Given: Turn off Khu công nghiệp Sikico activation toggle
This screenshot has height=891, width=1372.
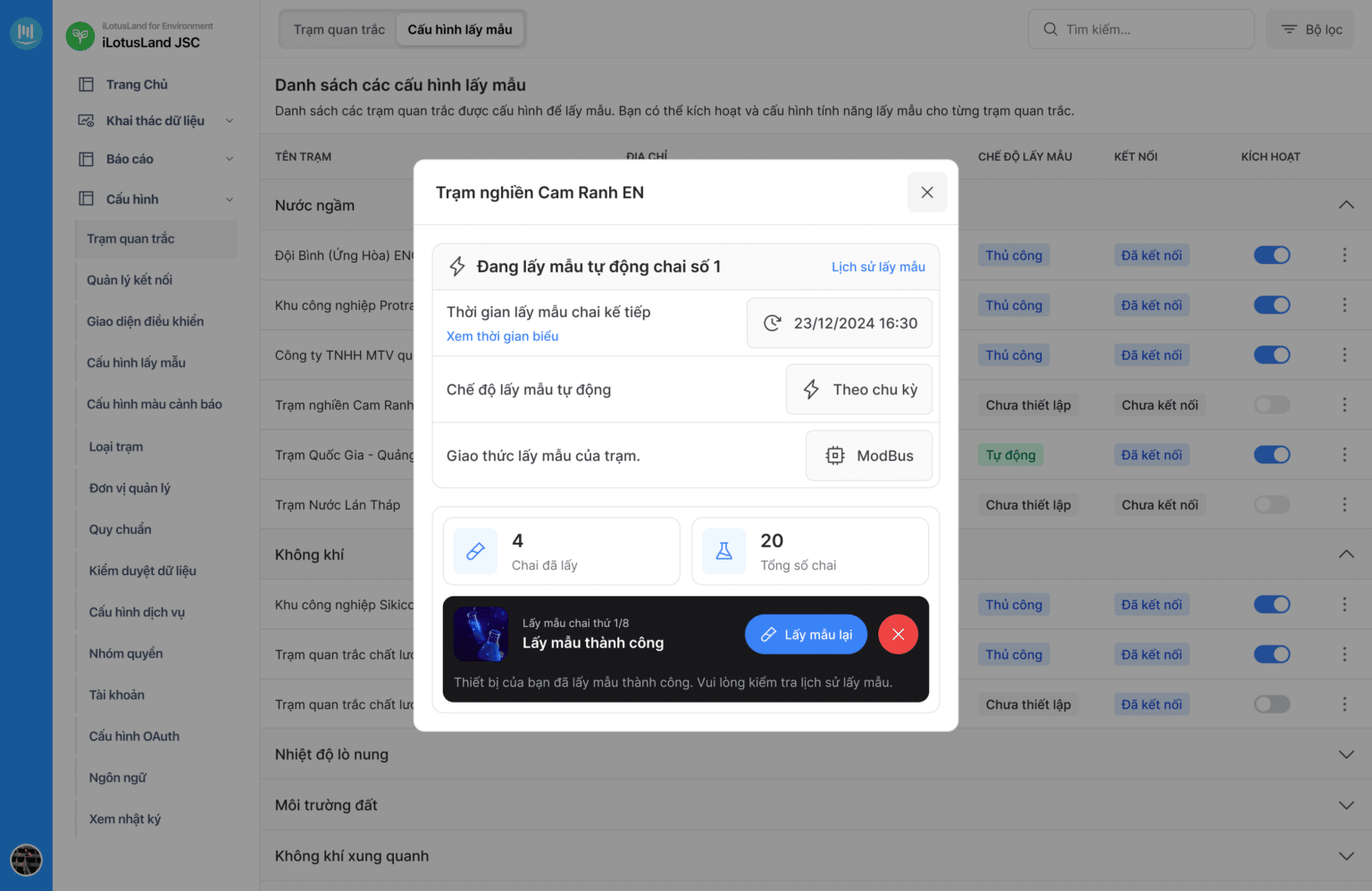Looking at the screenshot, I should pyautogui.click(x=1272, y=604).
